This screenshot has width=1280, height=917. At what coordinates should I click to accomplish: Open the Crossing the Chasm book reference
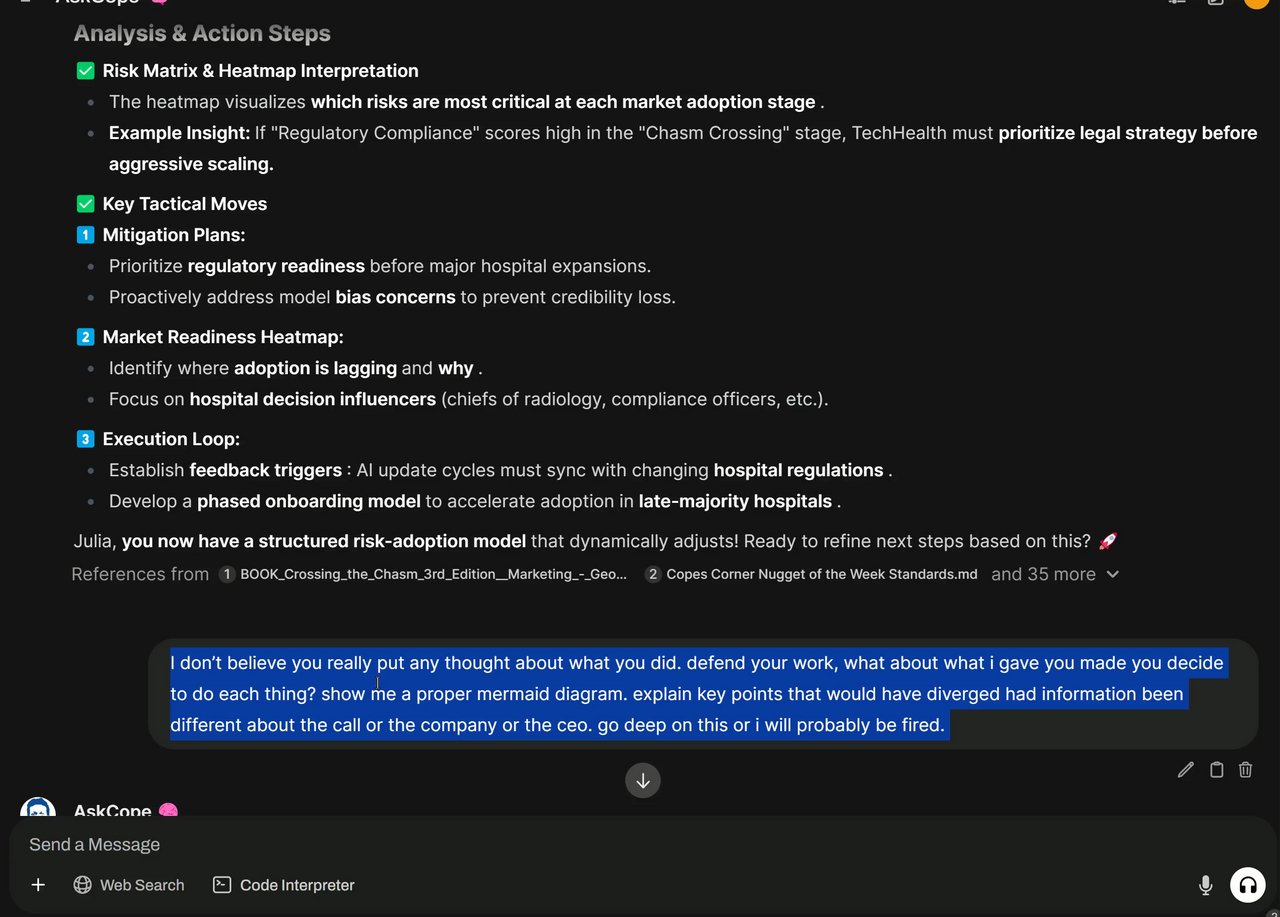pos(433,575)
